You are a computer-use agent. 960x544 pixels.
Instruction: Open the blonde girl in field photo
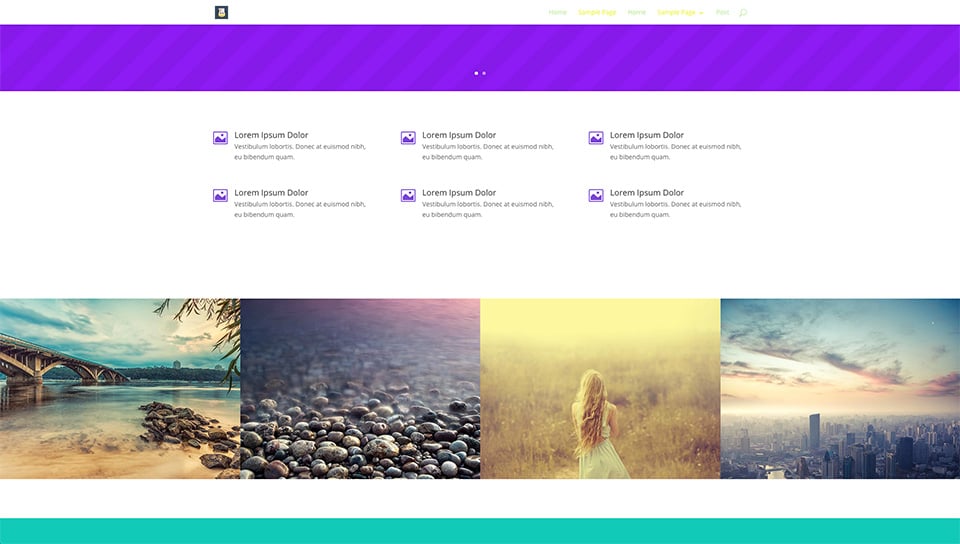pyautogui.click(x=600, y=388)
